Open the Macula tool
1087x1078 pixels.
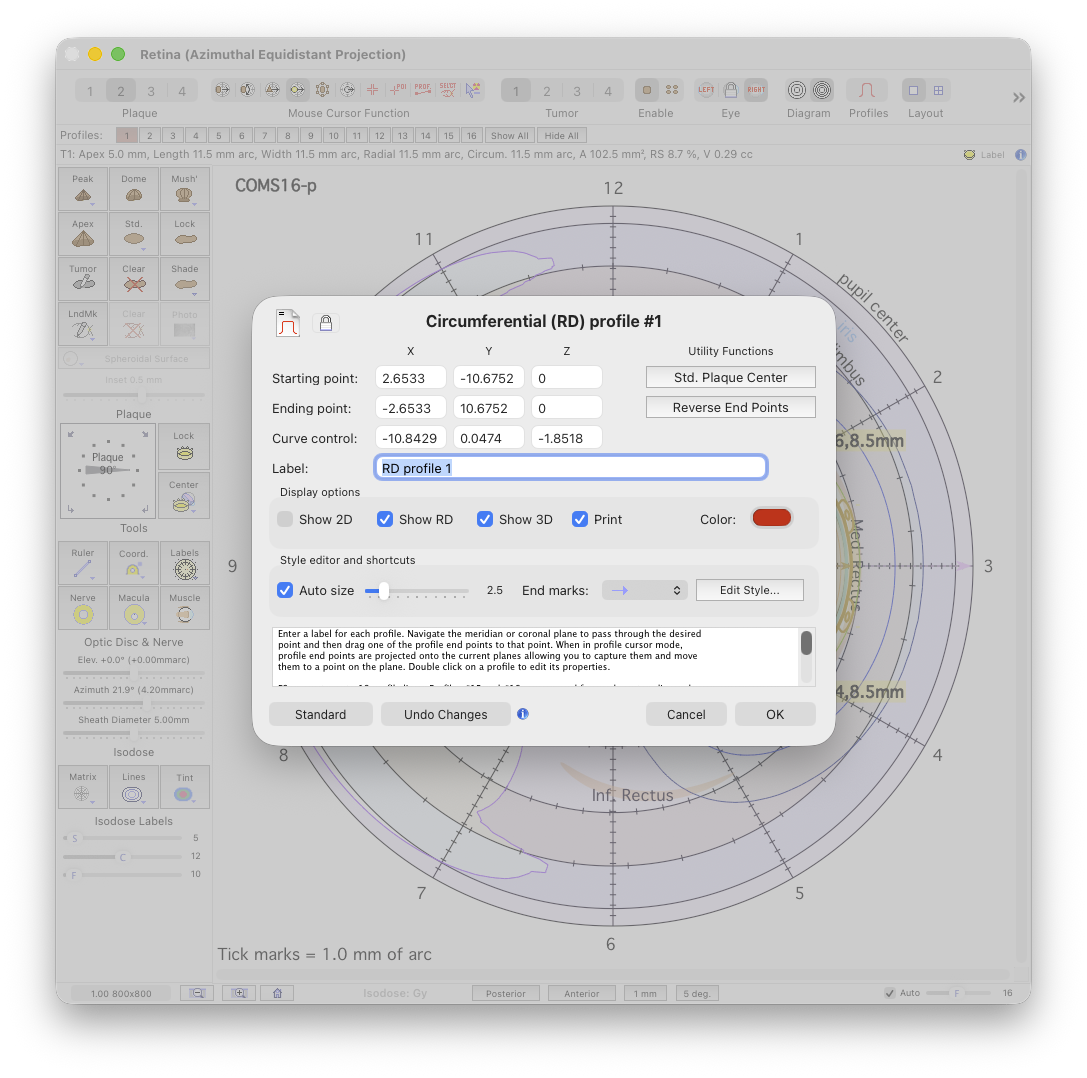[134, 608]
